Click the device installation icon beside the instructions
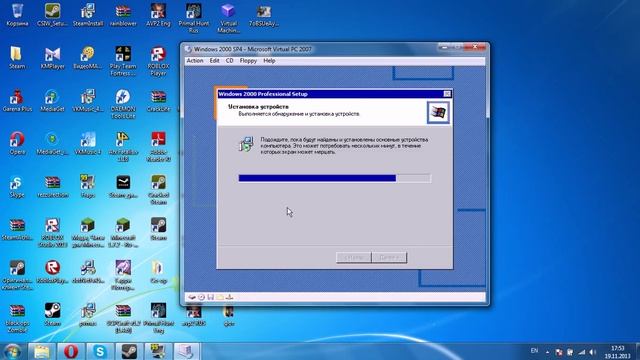 (x=246, y=144)
